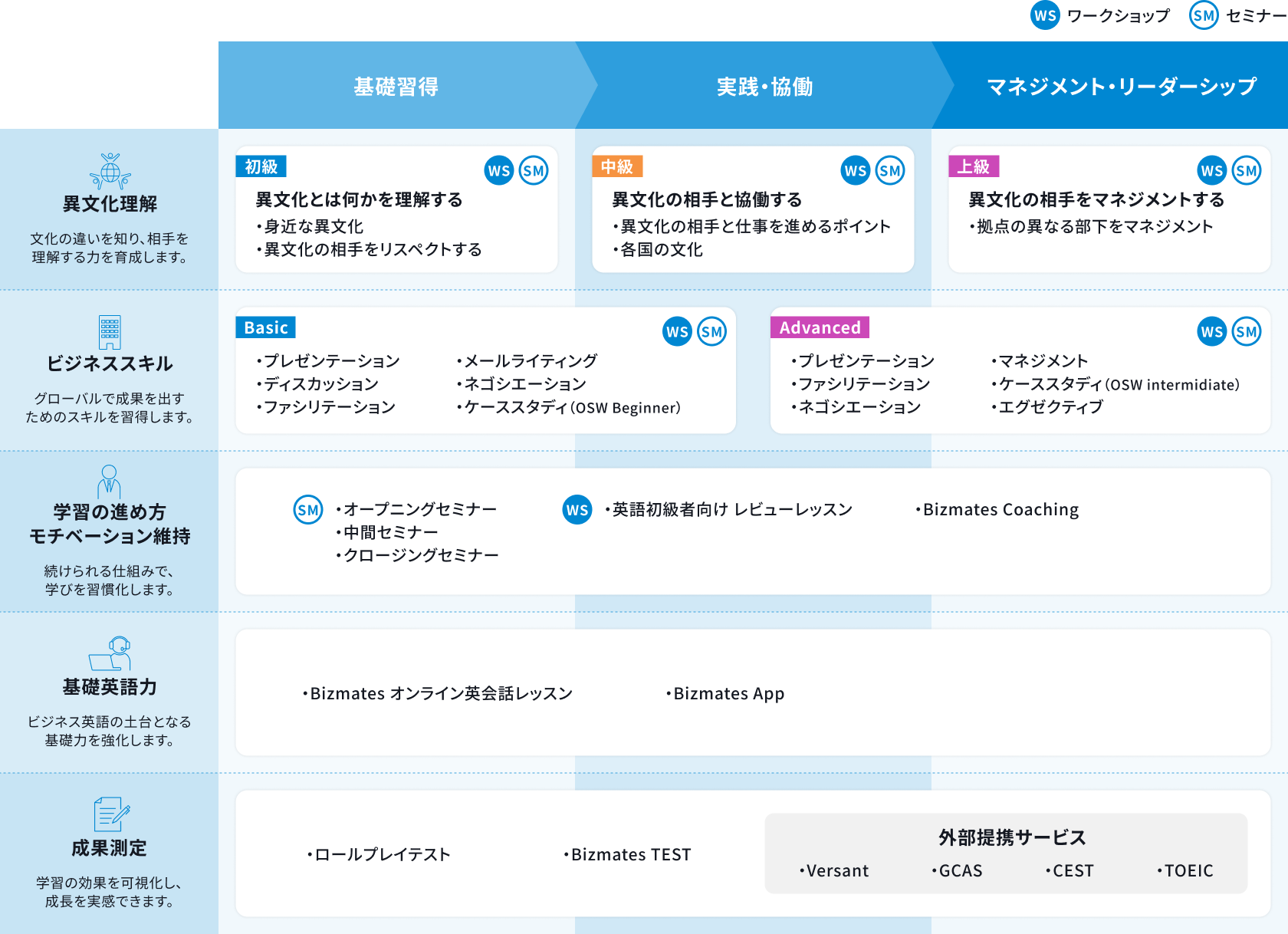The image size is (1288, 934).
Task: Toggle the SM icon in the Advanced card
Action: pyautogui.click(x=1247, y=331)
